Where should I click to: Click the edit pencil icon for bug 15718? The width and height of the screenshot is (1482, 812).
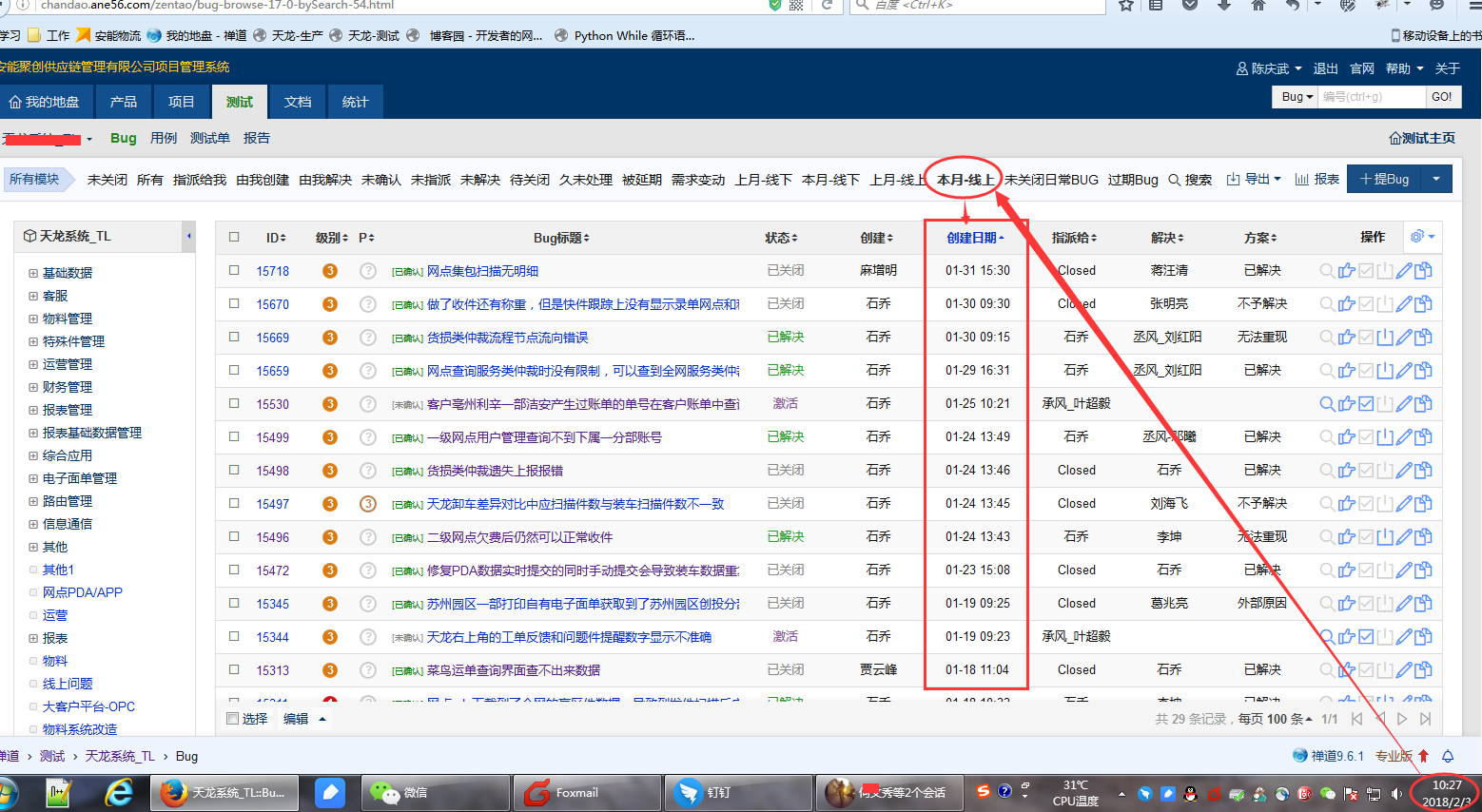(1404, 271)
